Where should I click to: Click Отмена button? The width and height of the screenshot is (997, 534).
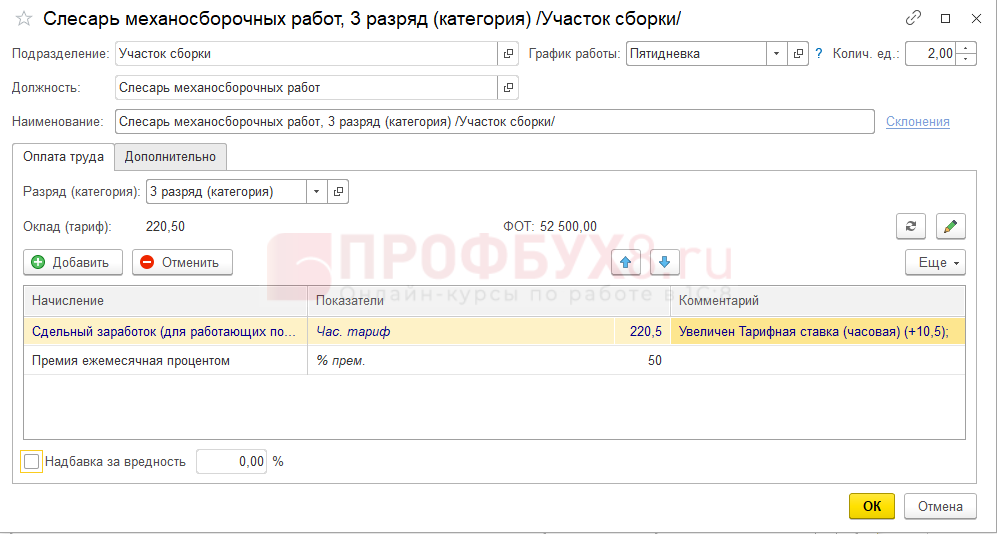pyautogui.click(x=940, y=506)
